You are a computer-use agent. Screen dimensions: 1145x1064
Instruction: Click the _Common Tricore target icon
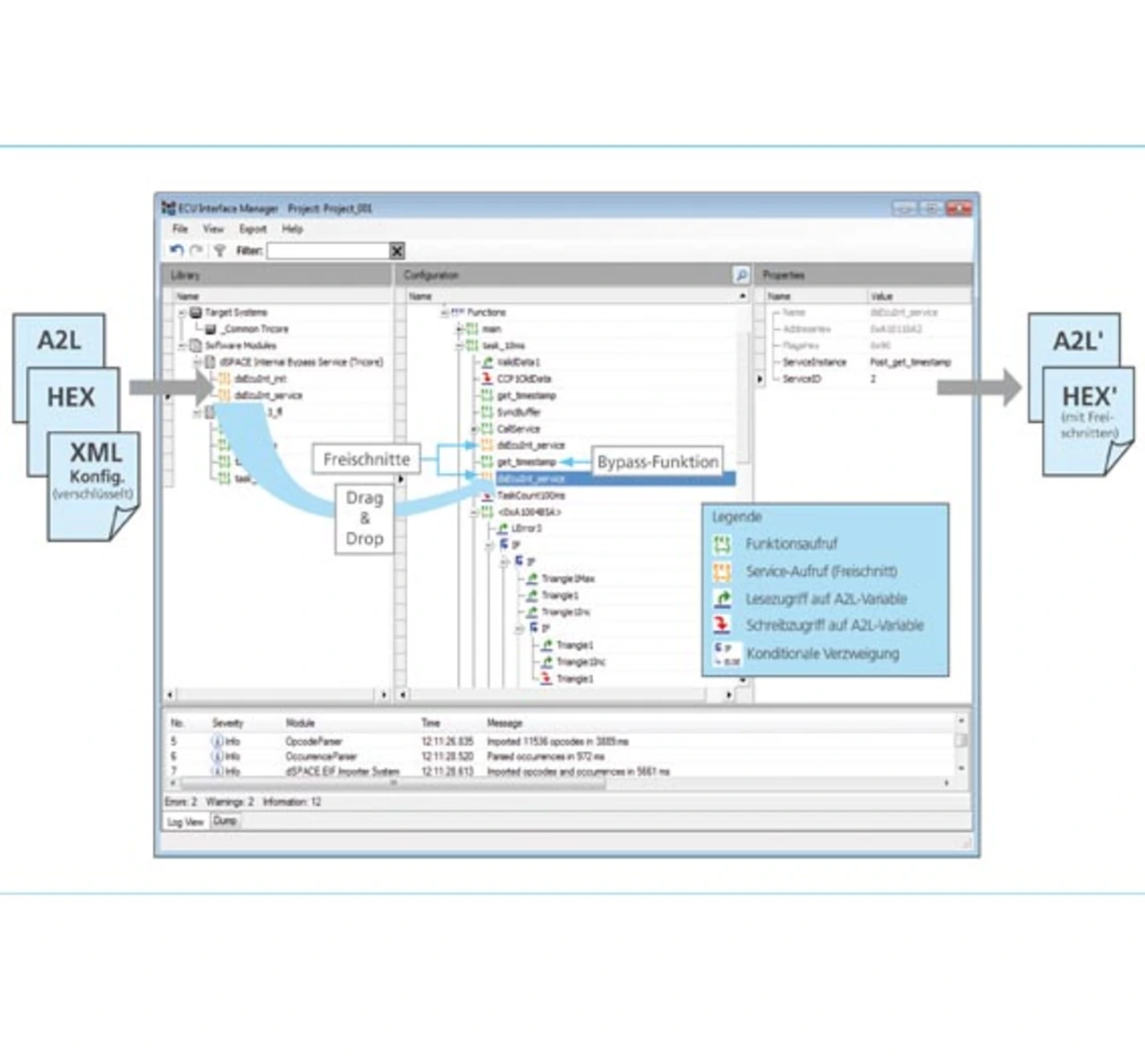211,329
